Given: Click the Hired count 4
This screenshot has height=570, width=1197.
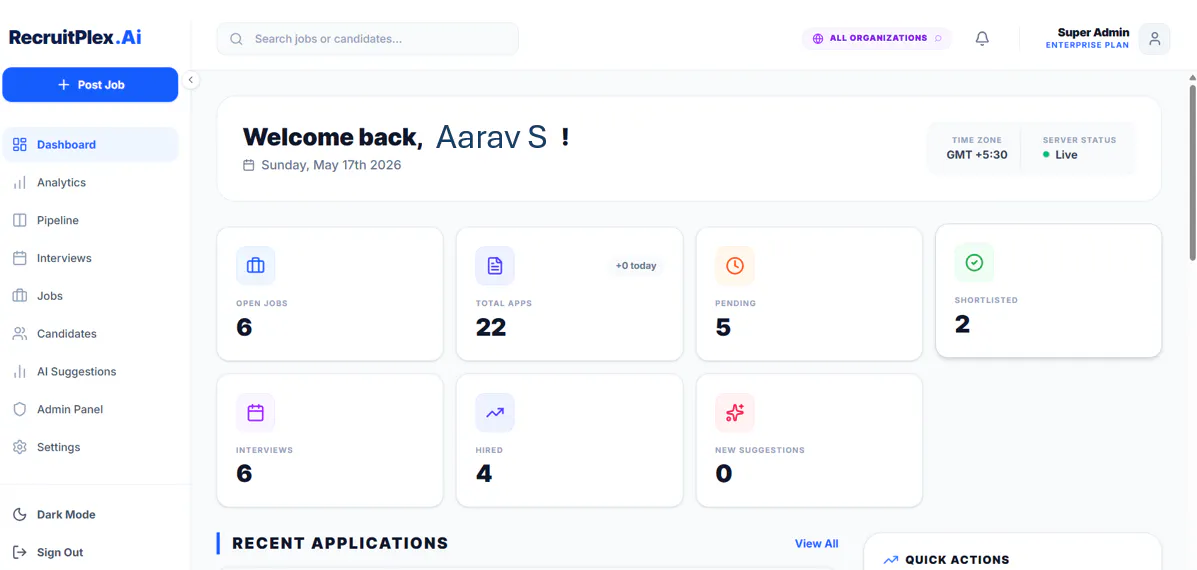Looking at the screenshot, I should pos(484,474).
